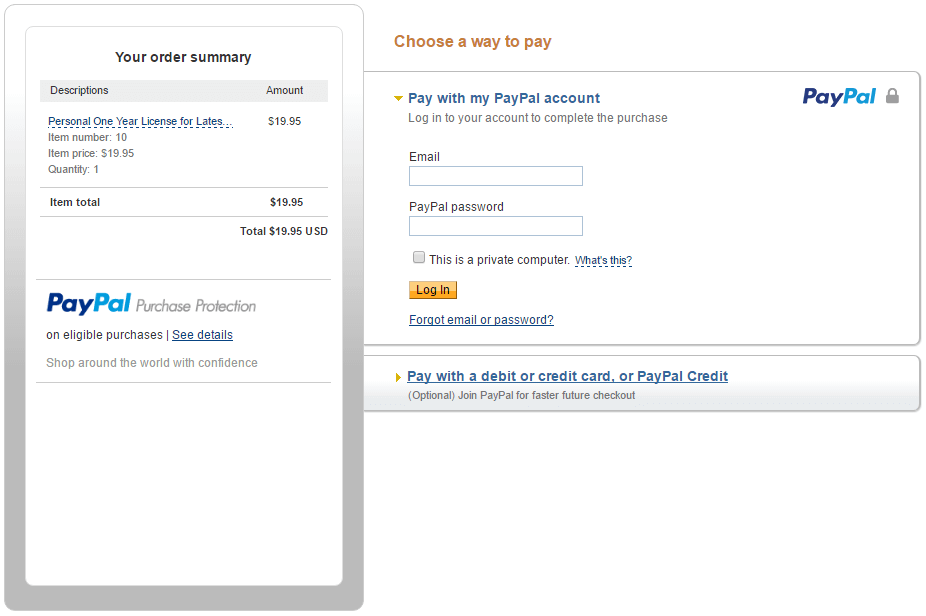
Task: Click the Total $19.95 USD text
Action: pyautogui.click(x=283, y=231)
